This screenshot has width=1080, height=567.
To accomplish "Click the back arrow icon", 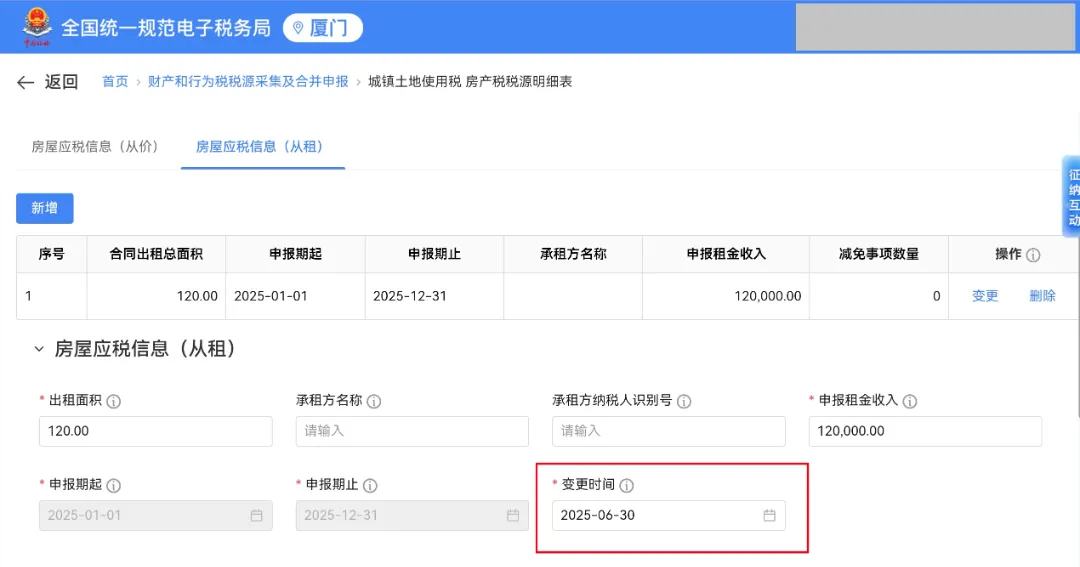I will 25,82.
